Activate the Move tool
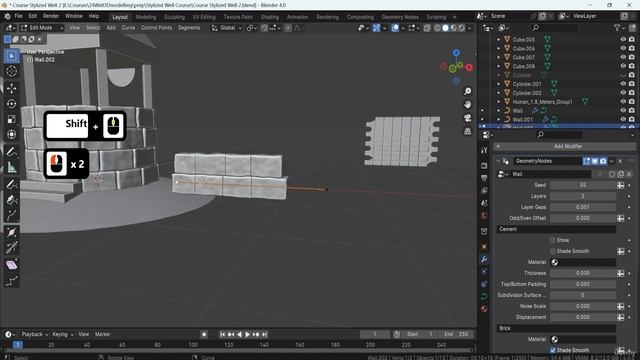Image resolution: width=640 pixels, height=360 pixels. pos(11,88)
